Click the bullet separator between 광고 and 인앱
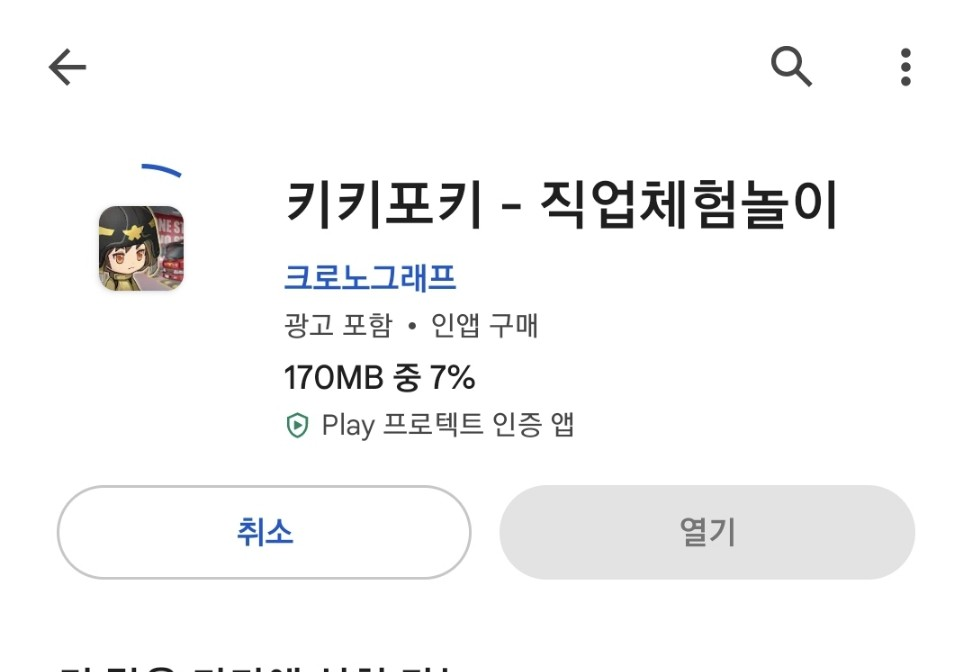This screenshot has height=672, width=972. tap(411, 327)
